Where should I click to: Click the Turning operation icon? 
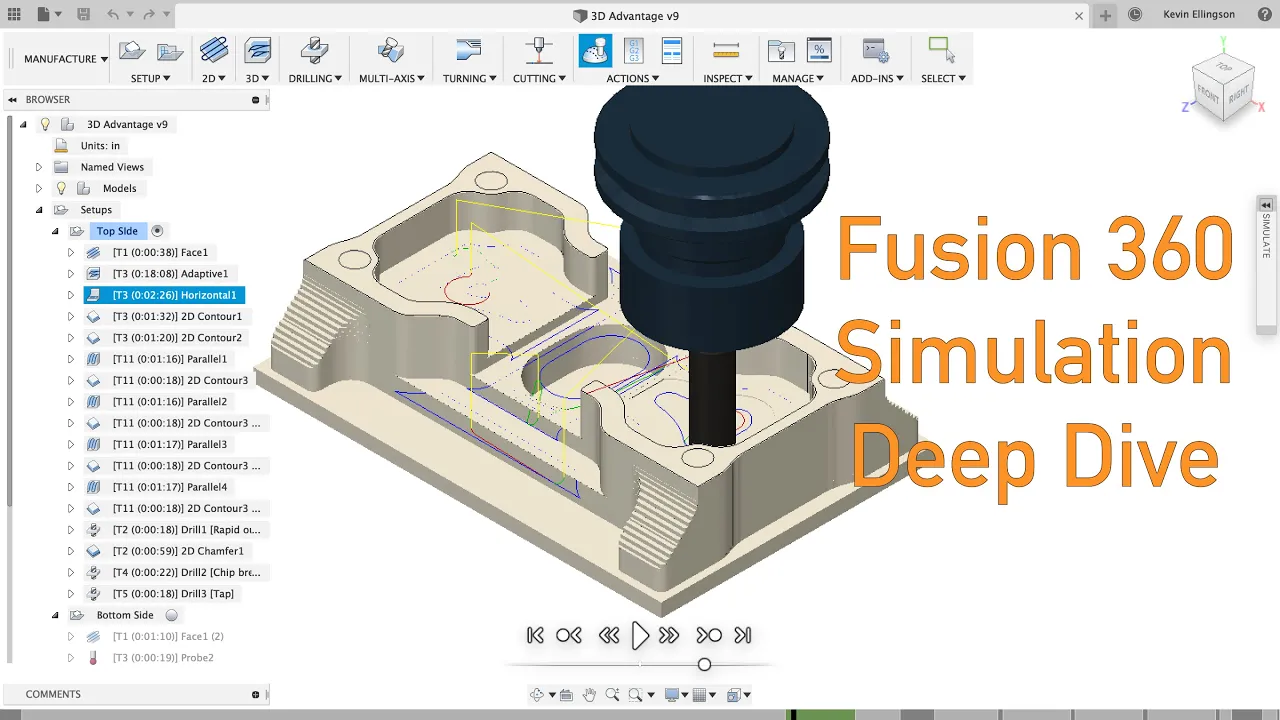pos(468,51)
